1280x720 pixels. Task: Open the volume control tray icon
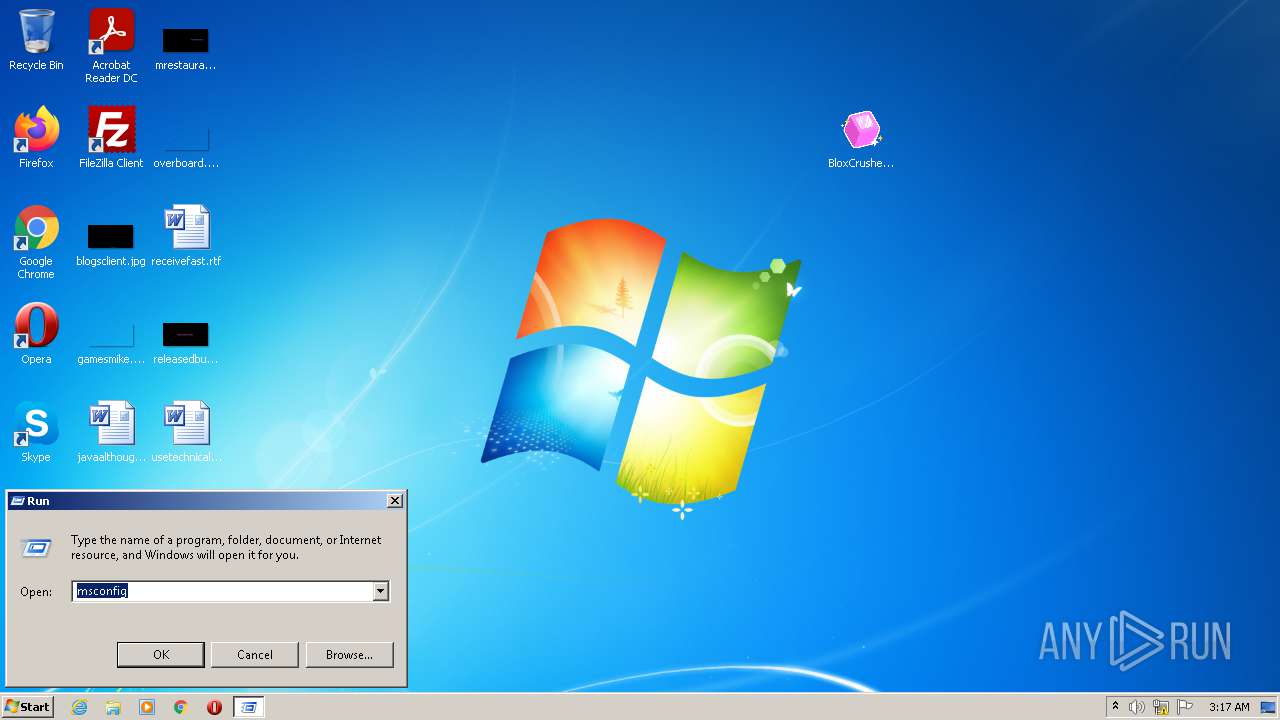coord(1137,707)
